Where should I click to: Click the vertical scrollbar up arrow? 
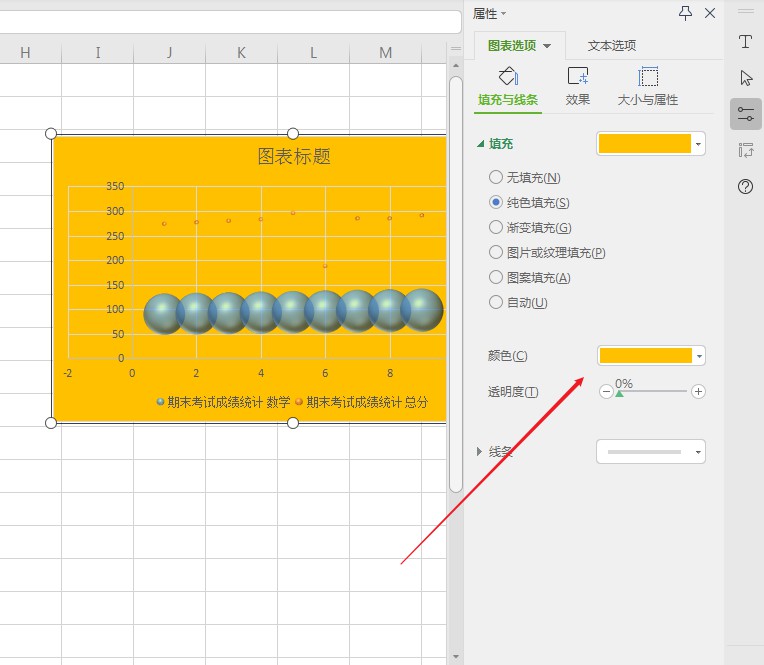456,65
